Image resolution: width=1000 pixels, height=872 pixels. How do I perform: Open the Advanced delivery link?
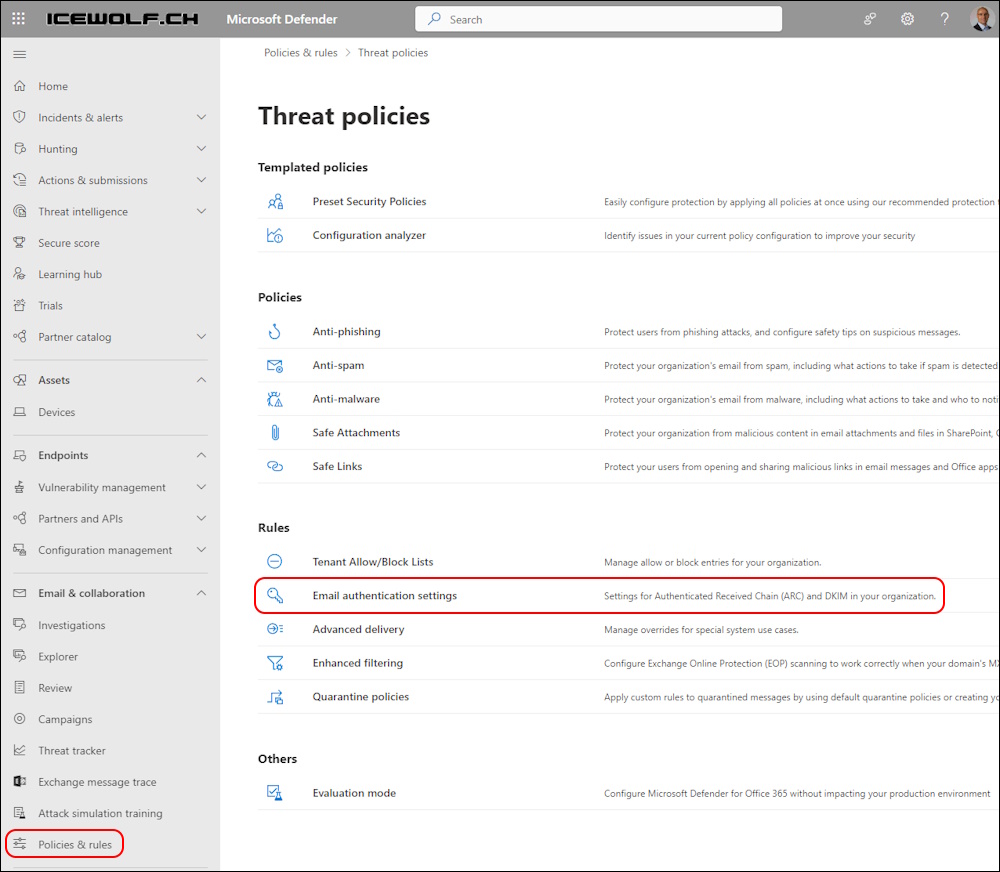(358, 629)
